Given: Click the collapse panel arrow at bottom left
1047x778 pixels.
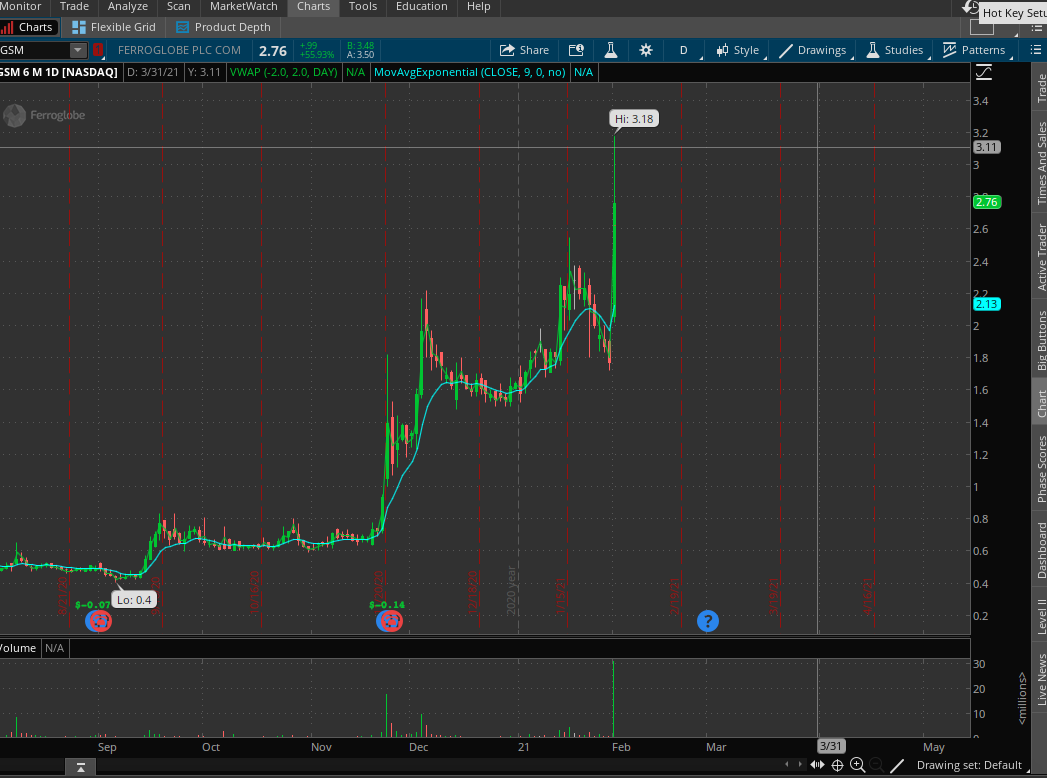Looking at the screenshot, I should [x=81, y=767].
